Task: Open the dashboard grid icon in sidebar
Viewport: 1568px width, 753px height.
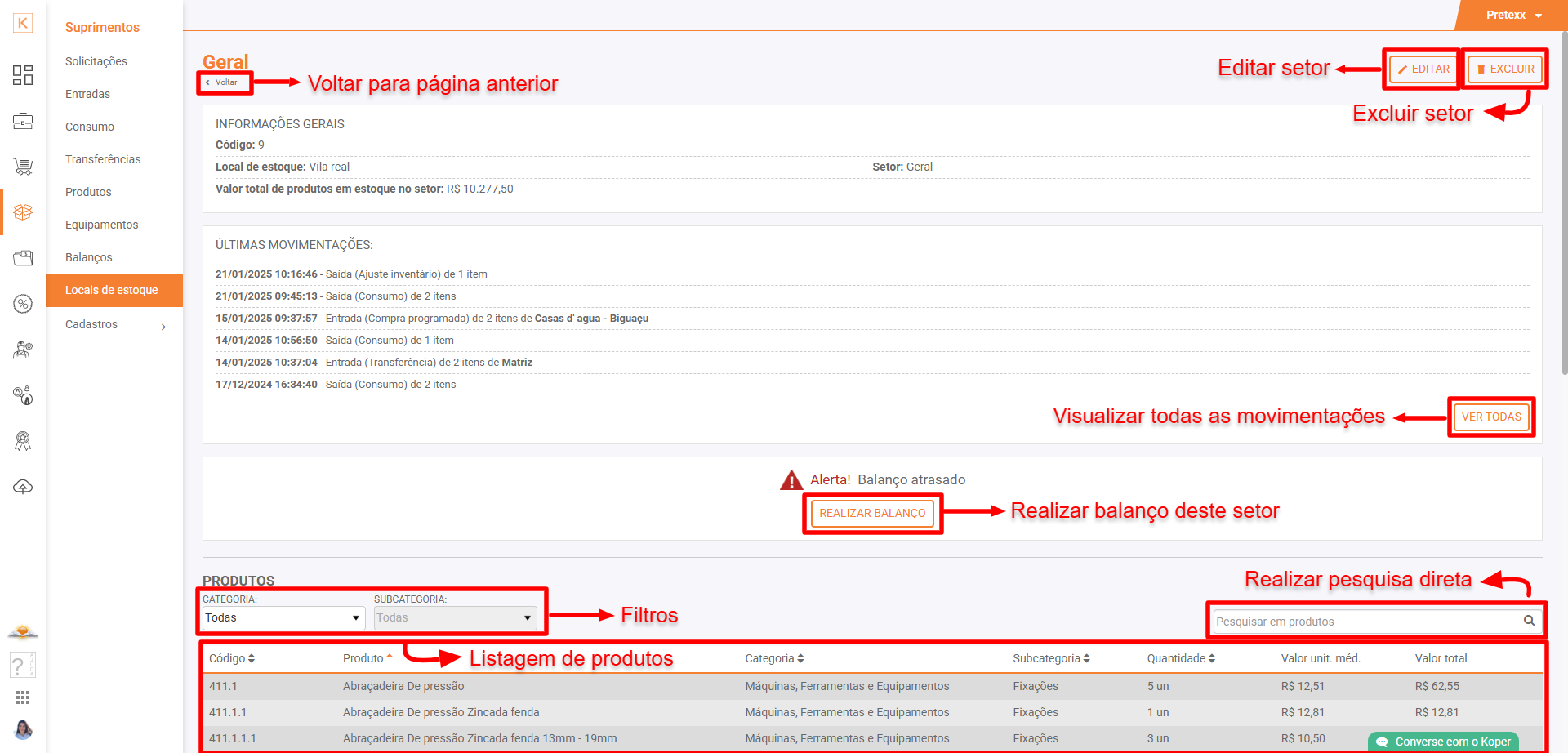Action: (x=23, y=75)
